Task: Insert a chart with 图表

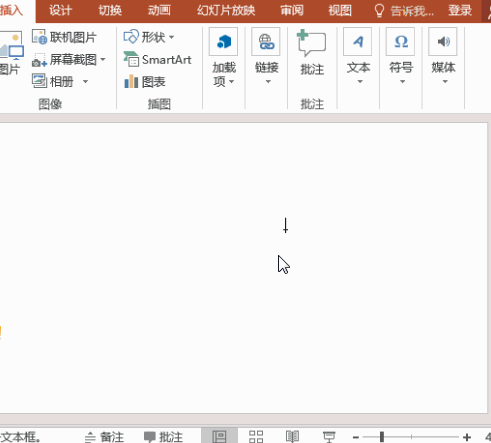Action: pyautogui.click(x=145, y=82)
